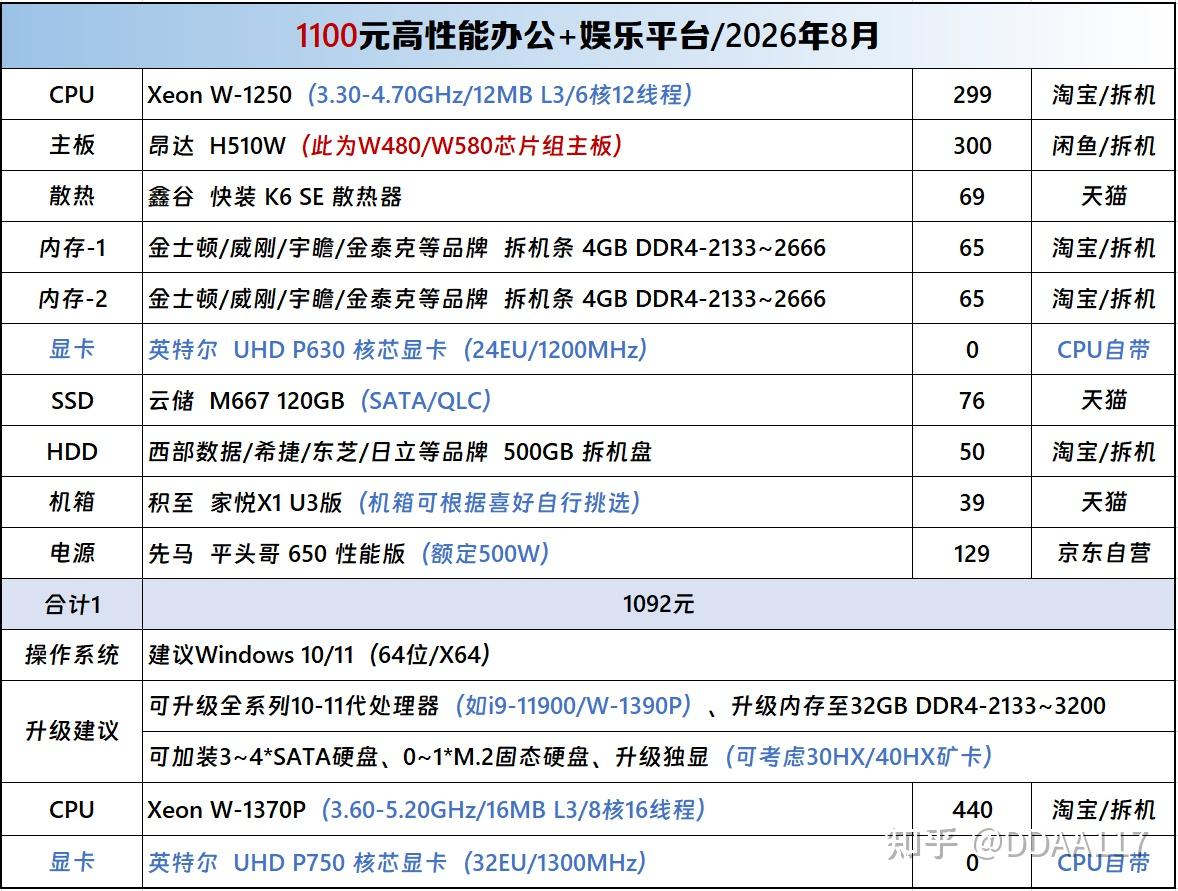The width and height of the screenshot is (1178, 891).
Task: Select the 内存-2 row label
Action: tap(72, 298)
